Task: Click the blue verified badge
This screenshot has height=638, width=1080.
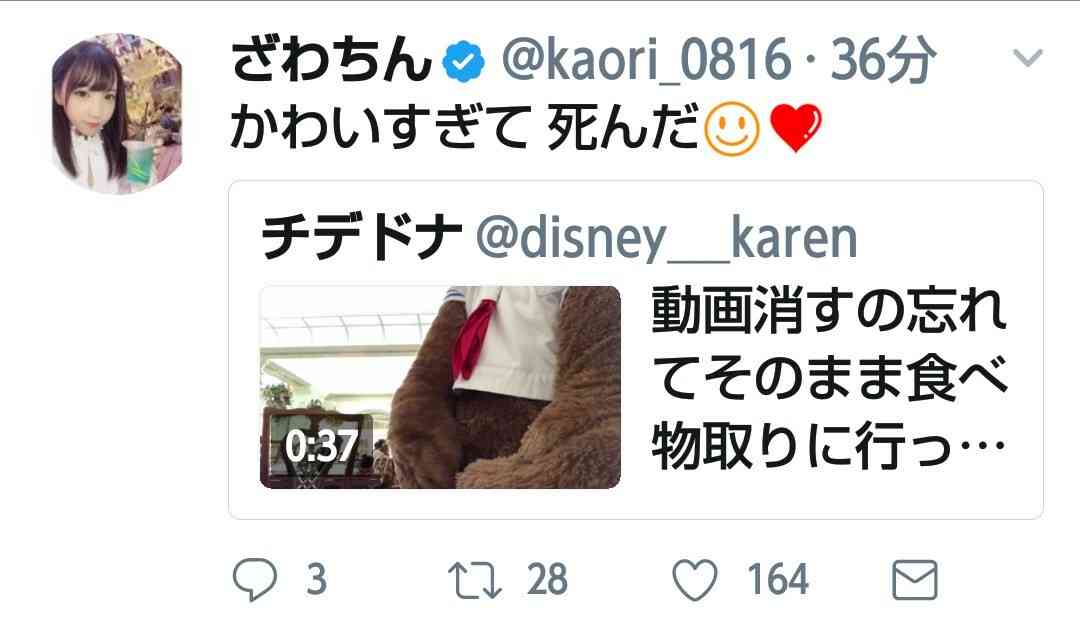Action: [x=463, y=61]
